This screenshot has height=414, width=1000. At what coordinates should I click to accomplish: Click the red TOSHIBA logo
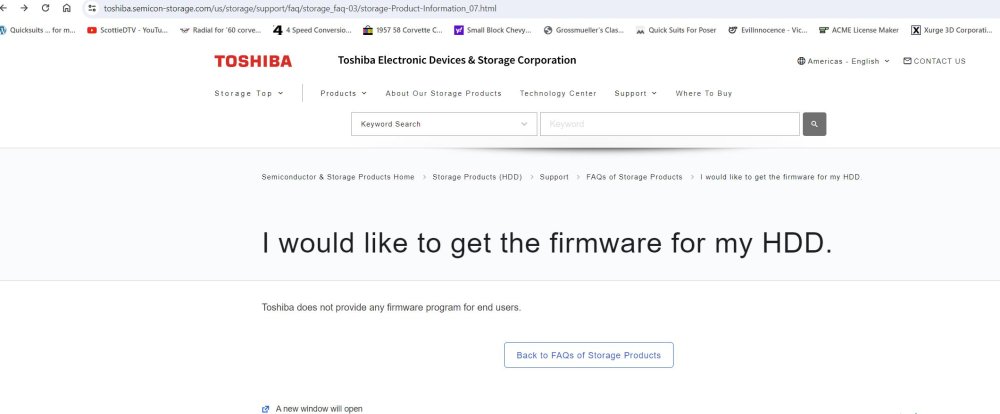253,61
